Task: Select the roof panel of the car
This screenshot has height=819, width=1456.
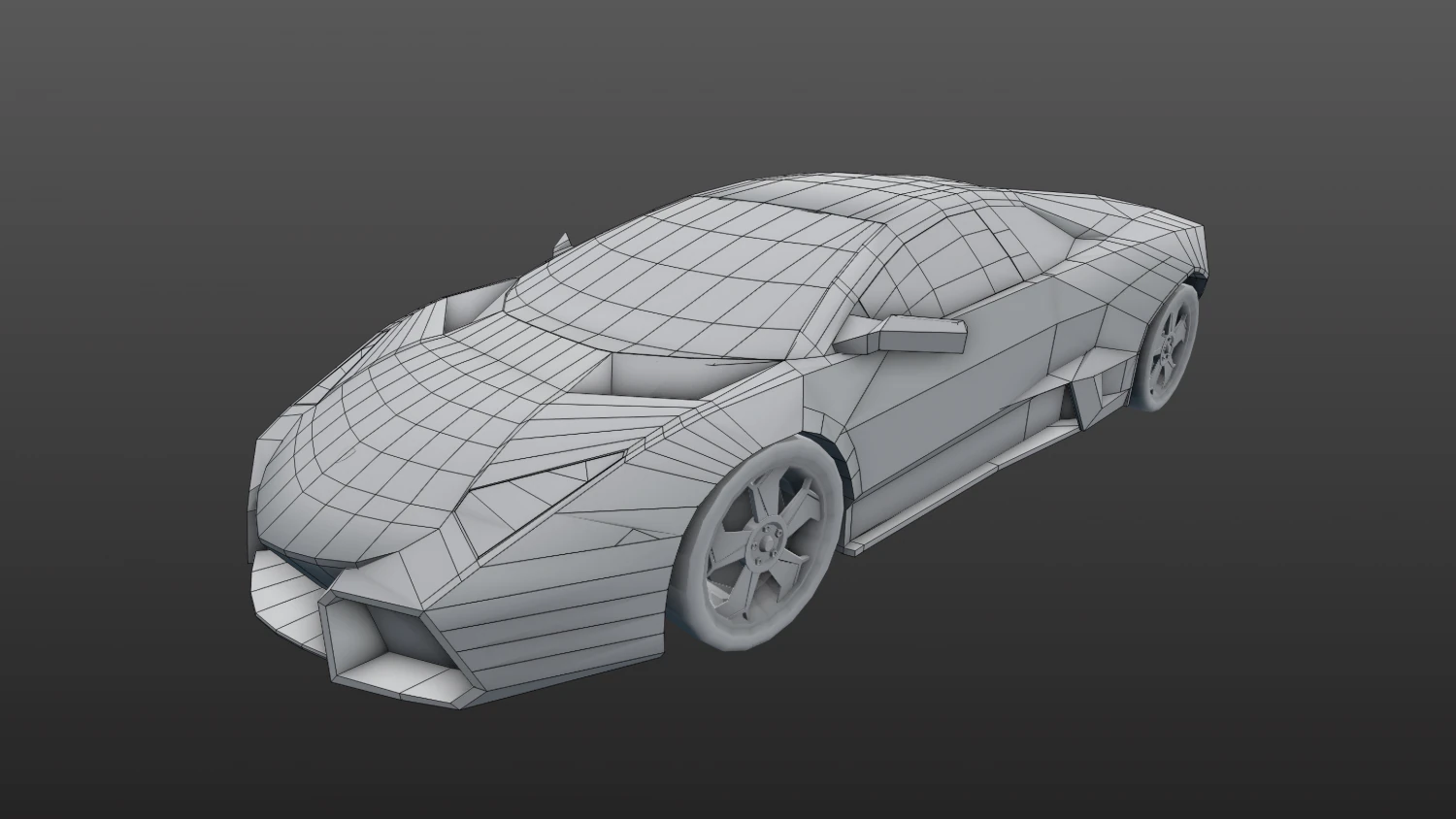Action: click(835, 196)
